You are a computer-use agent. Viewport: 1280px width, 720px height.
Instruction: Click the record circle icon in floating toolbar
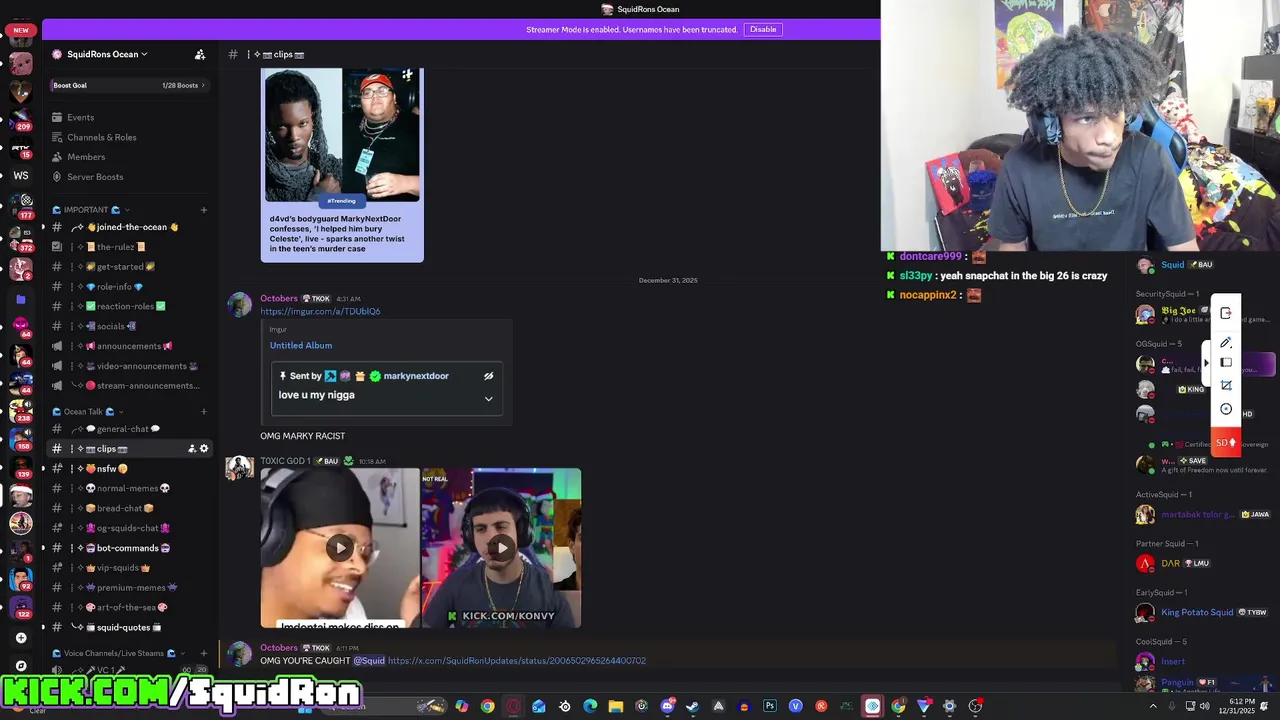(1226, 409)
